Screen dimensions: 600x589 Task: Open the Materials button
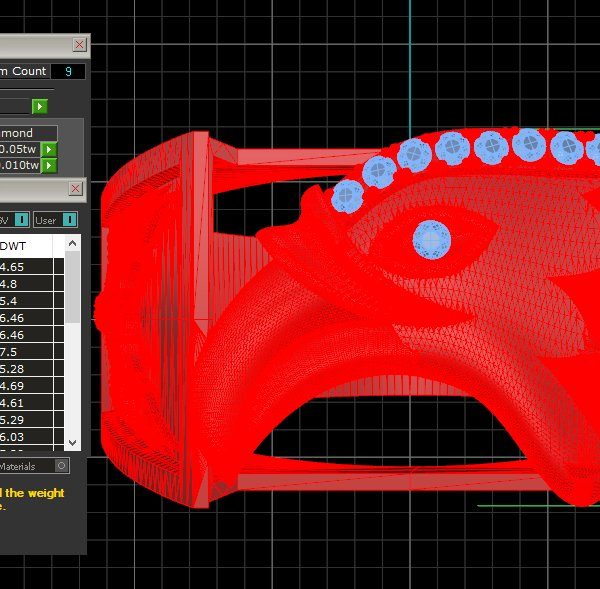point(34,466)
